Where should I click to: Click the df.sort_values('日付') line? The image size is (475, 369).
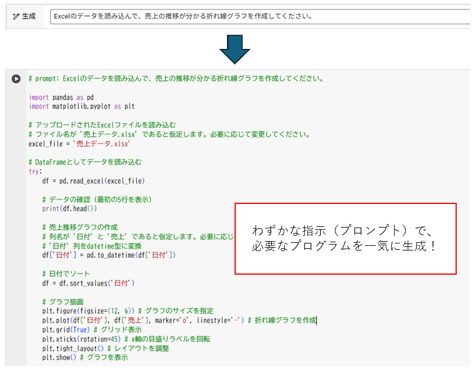click(88, 283)
